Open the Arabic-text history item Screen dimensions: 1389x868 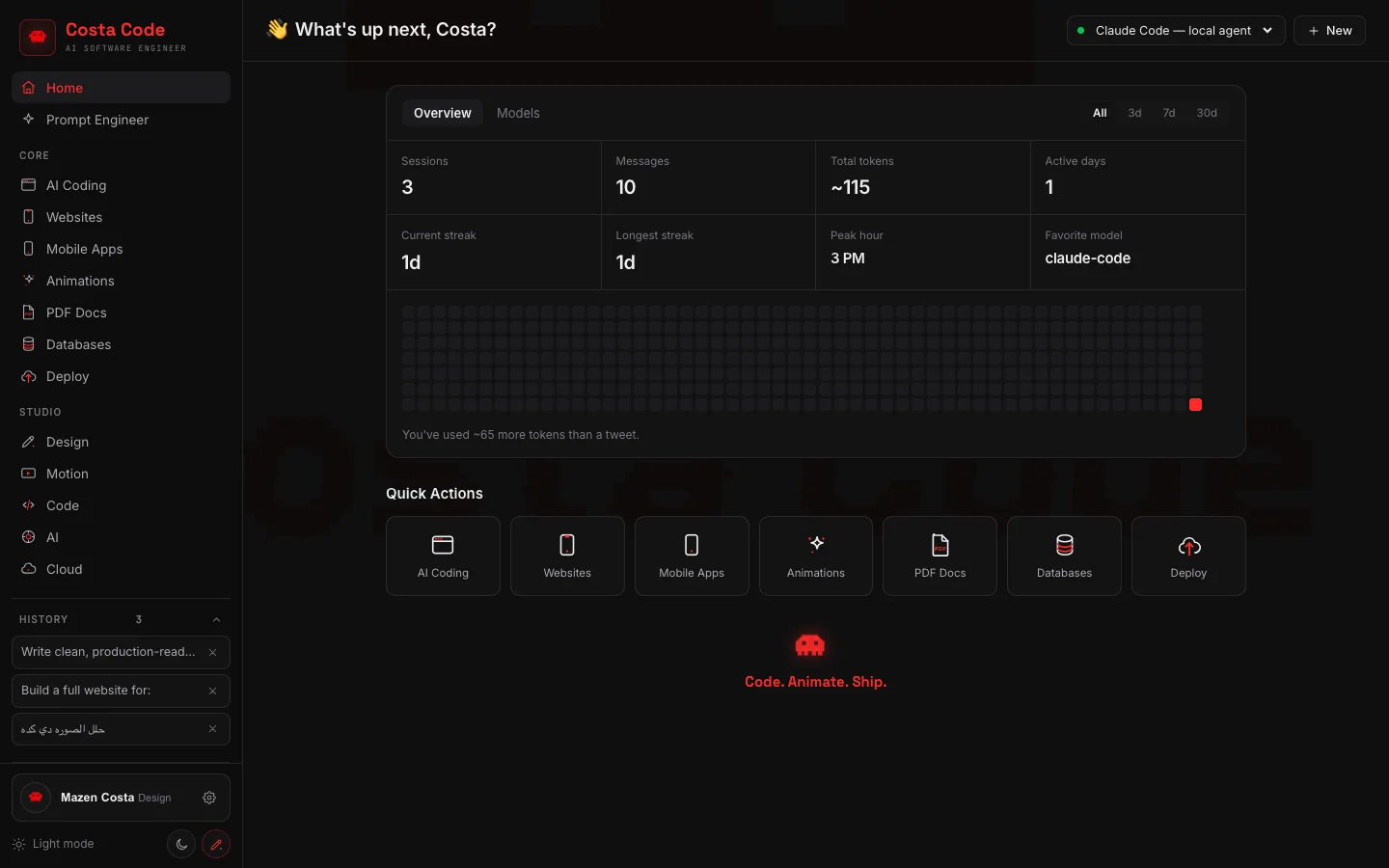[x=63, y=729]
